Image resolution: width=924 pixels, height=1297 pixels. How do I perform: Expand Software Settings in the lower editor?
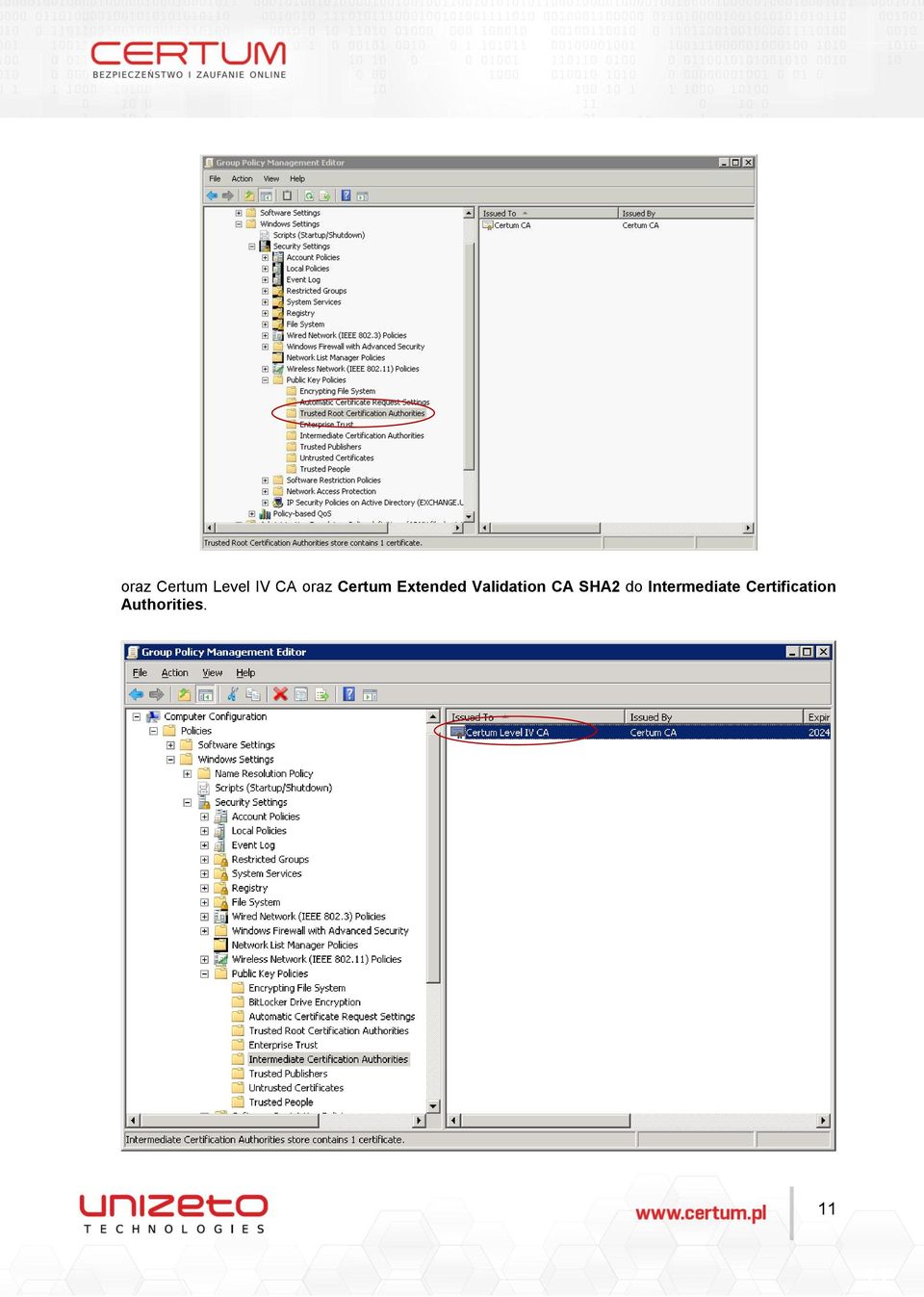tap(170, 745)
